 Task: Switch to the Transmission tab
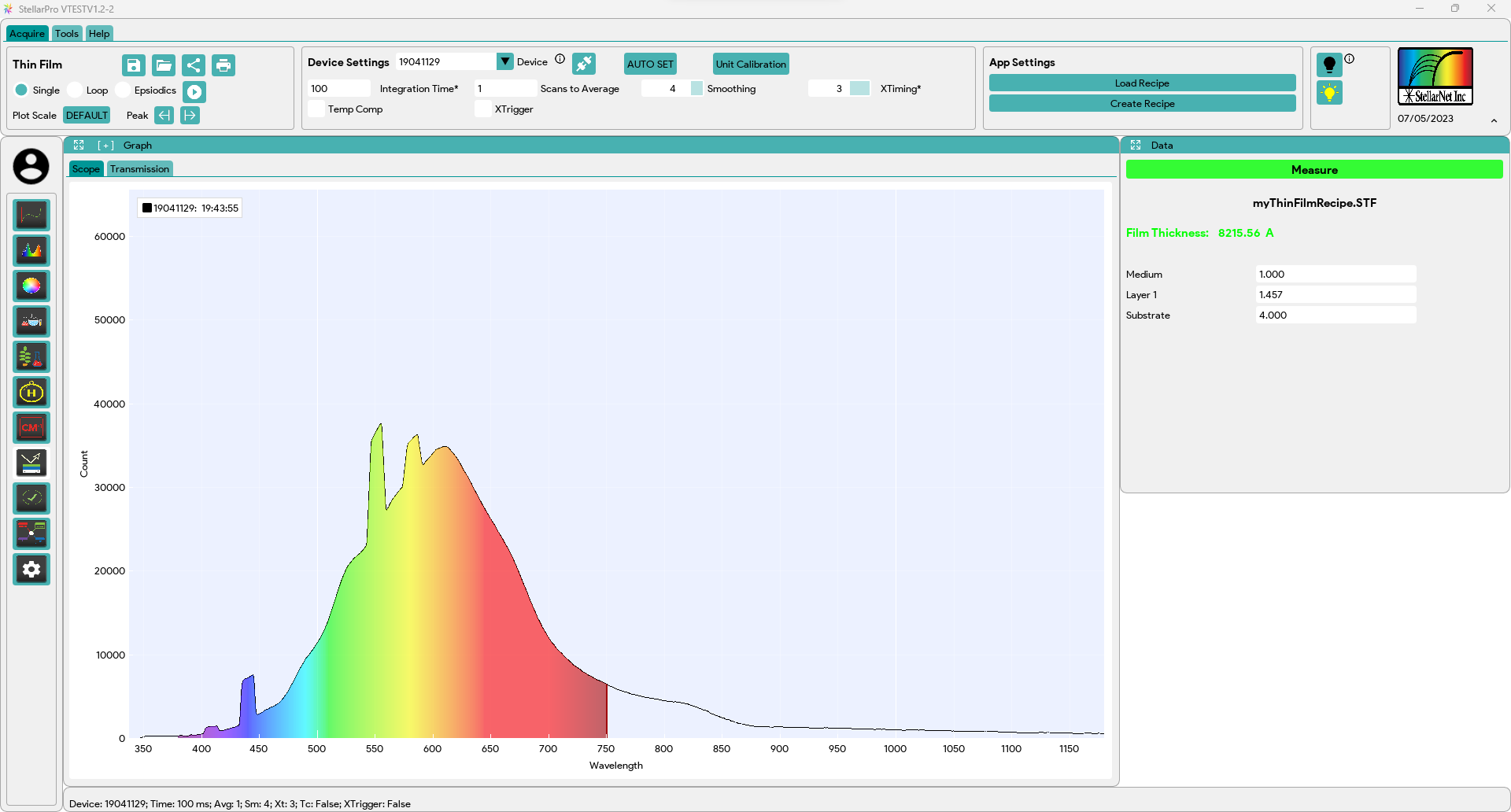pos(139,169)
